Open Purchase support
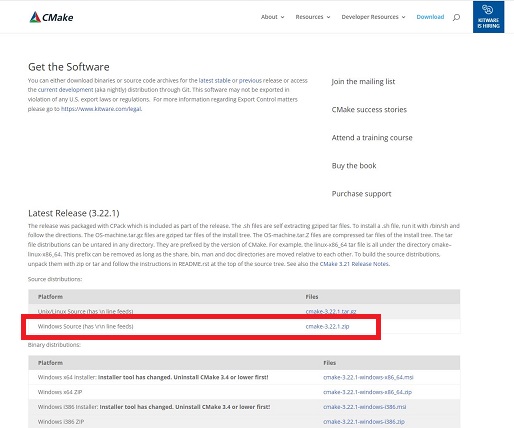Image resolution: width=514 pixels, height=428 pixels. coord(361,194)
